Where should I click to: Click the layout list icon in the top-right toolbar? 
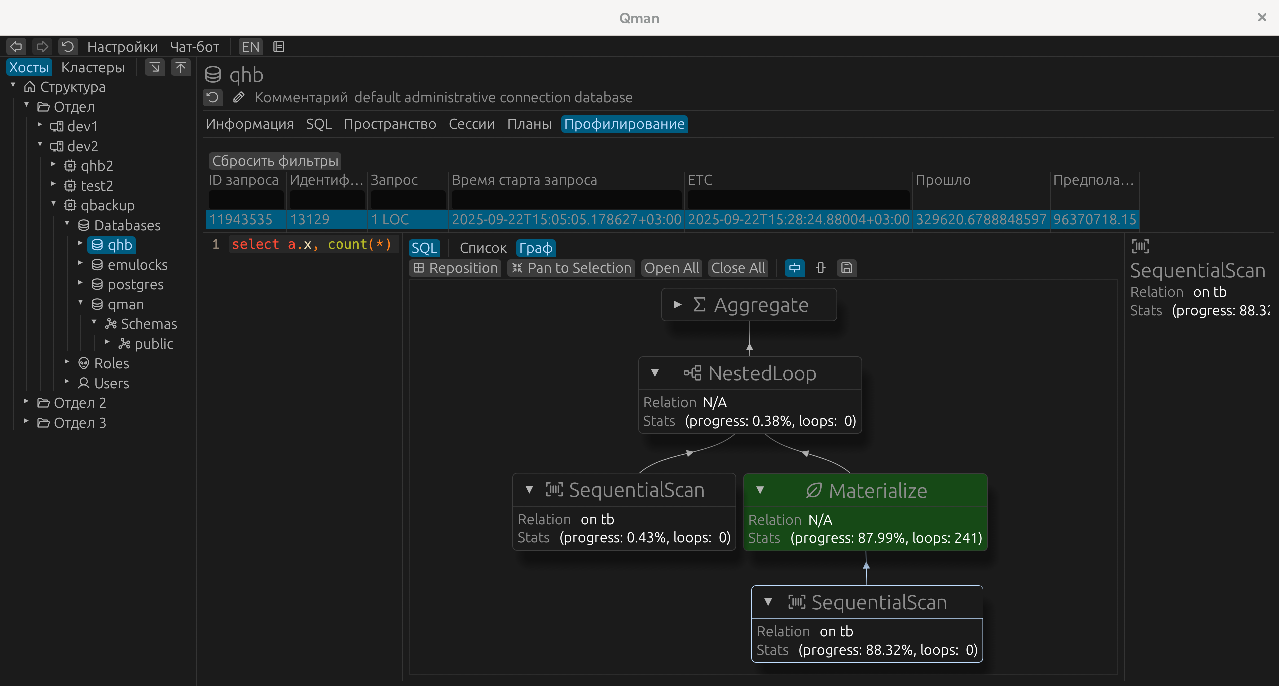(x=277, y=46)
